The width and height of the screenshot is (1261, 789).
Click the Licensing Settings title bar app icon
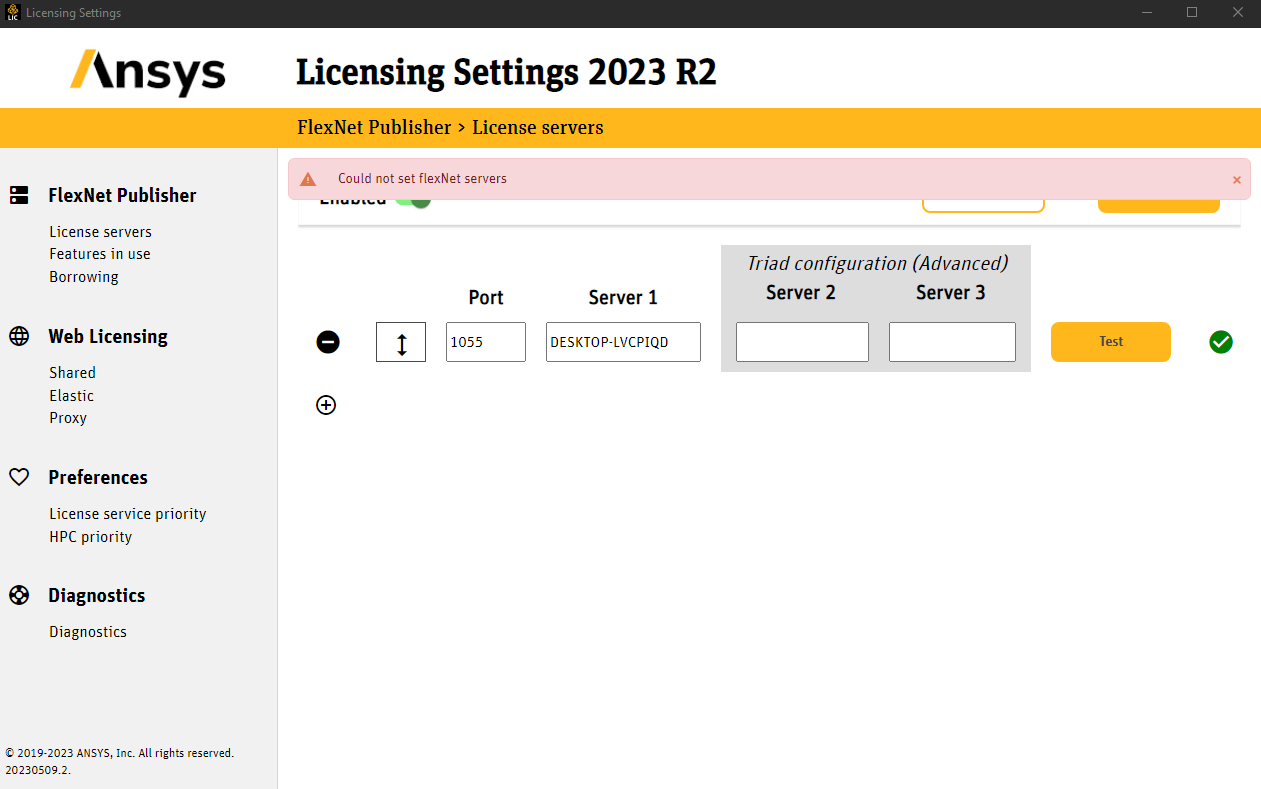13,13
